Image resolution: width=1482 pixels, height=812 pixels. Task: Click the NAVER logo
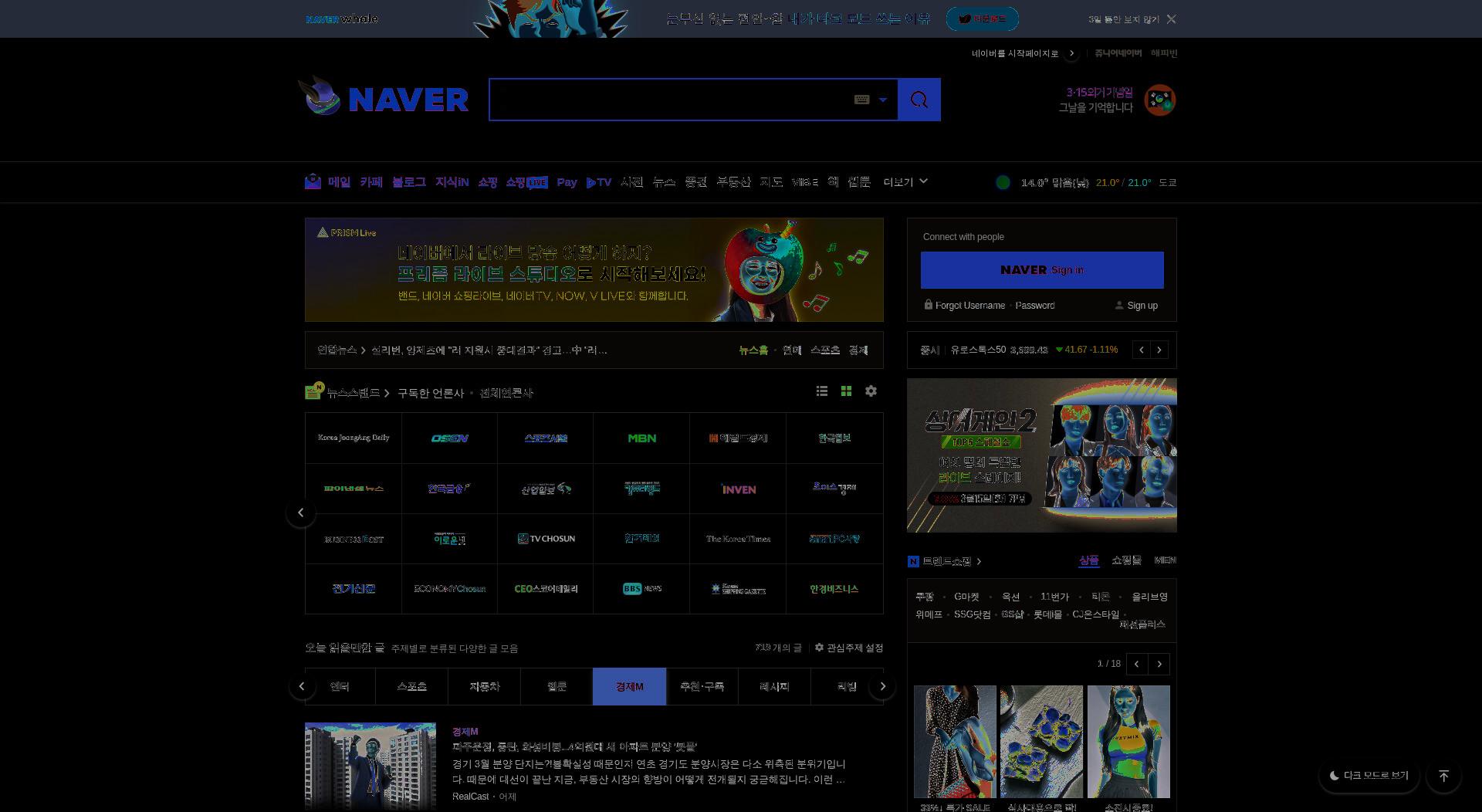click(408, 100)
